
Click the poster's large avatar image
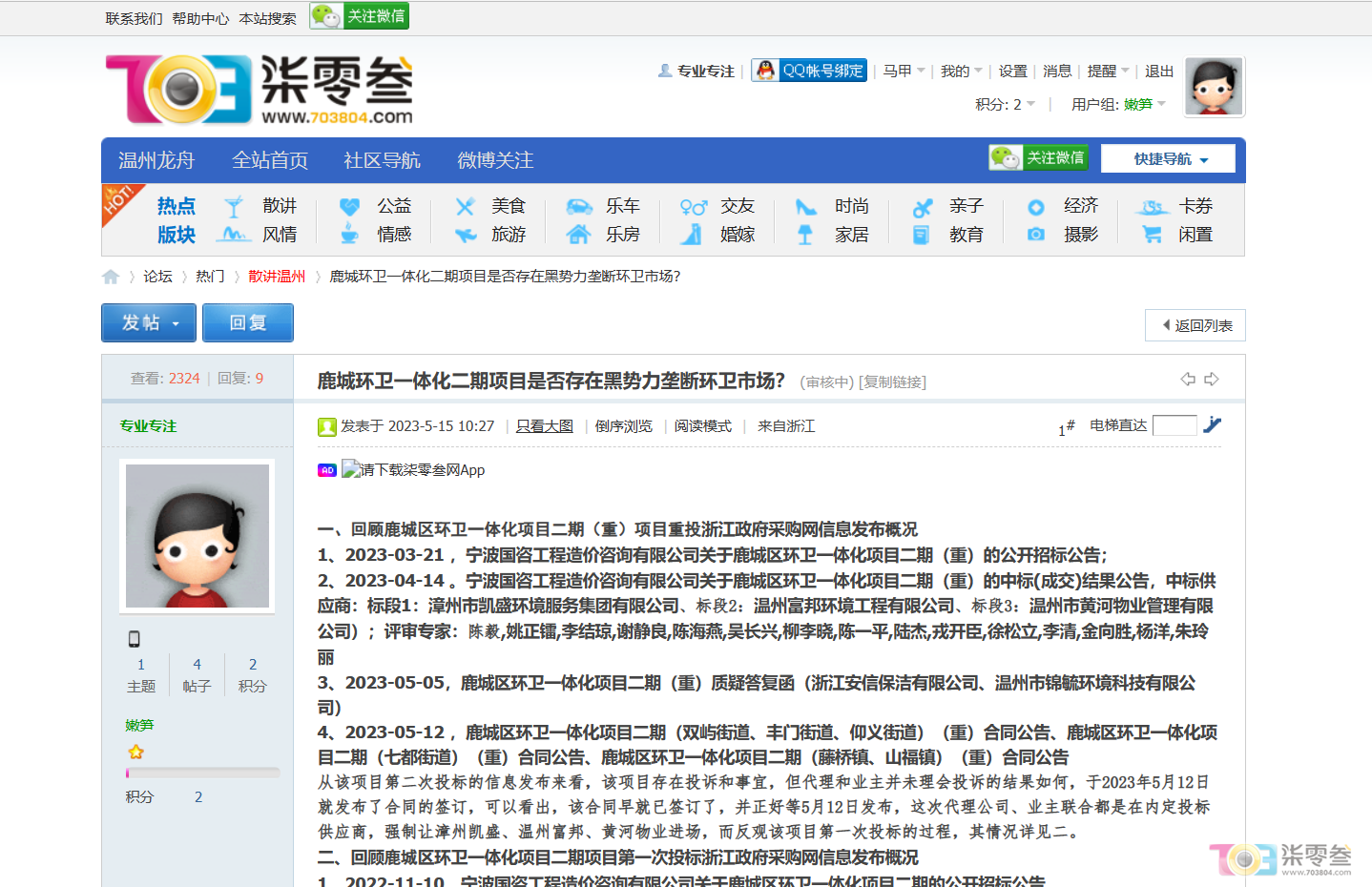pos(197,536)
